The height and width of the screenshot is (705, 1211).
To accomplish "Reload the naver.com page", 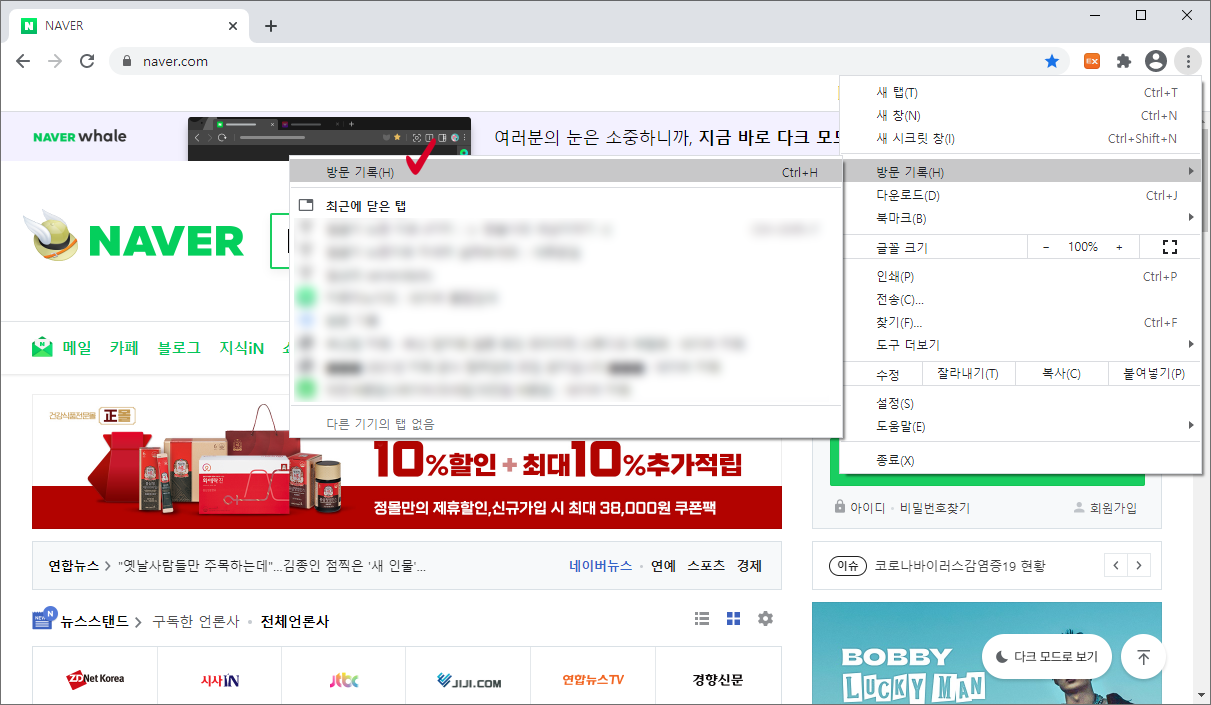I will click(x=87, y=61).
